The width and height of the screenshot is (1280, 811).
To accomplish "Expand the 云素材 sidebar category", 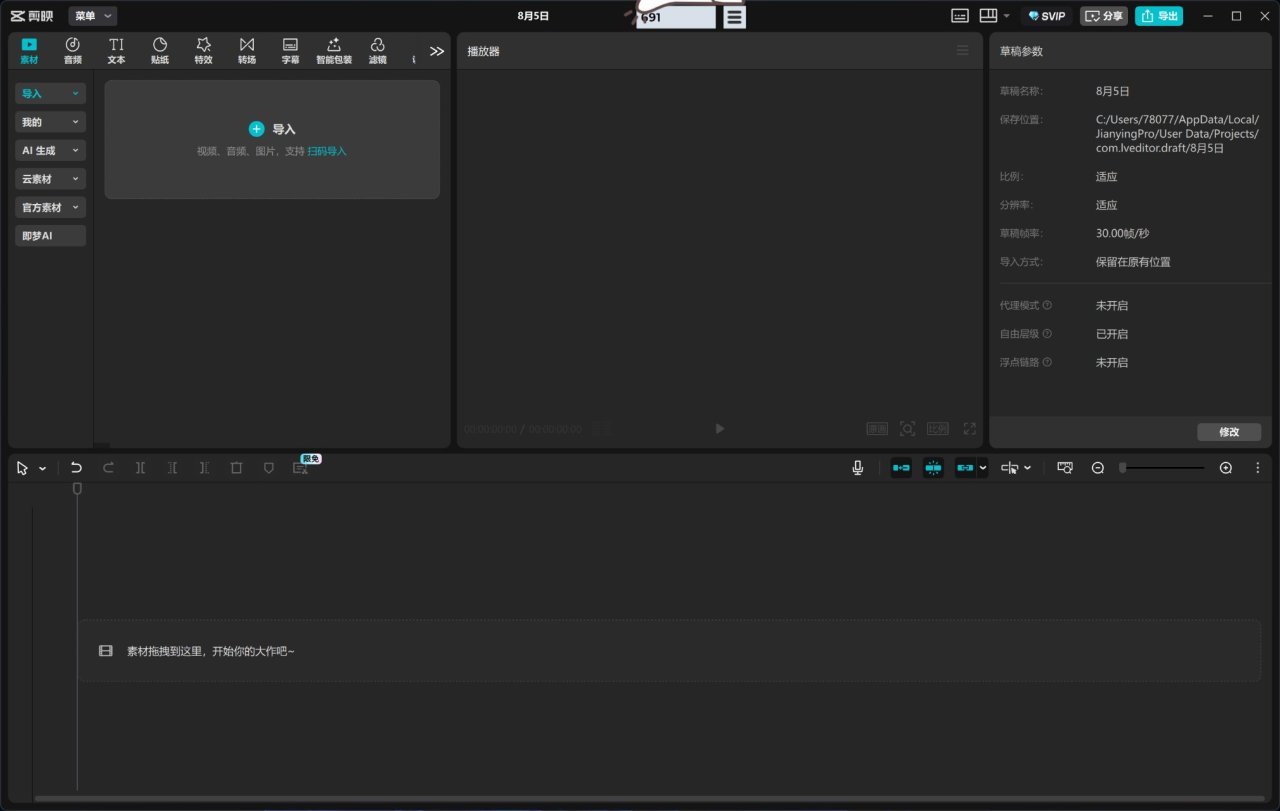I will pos(50,179).
